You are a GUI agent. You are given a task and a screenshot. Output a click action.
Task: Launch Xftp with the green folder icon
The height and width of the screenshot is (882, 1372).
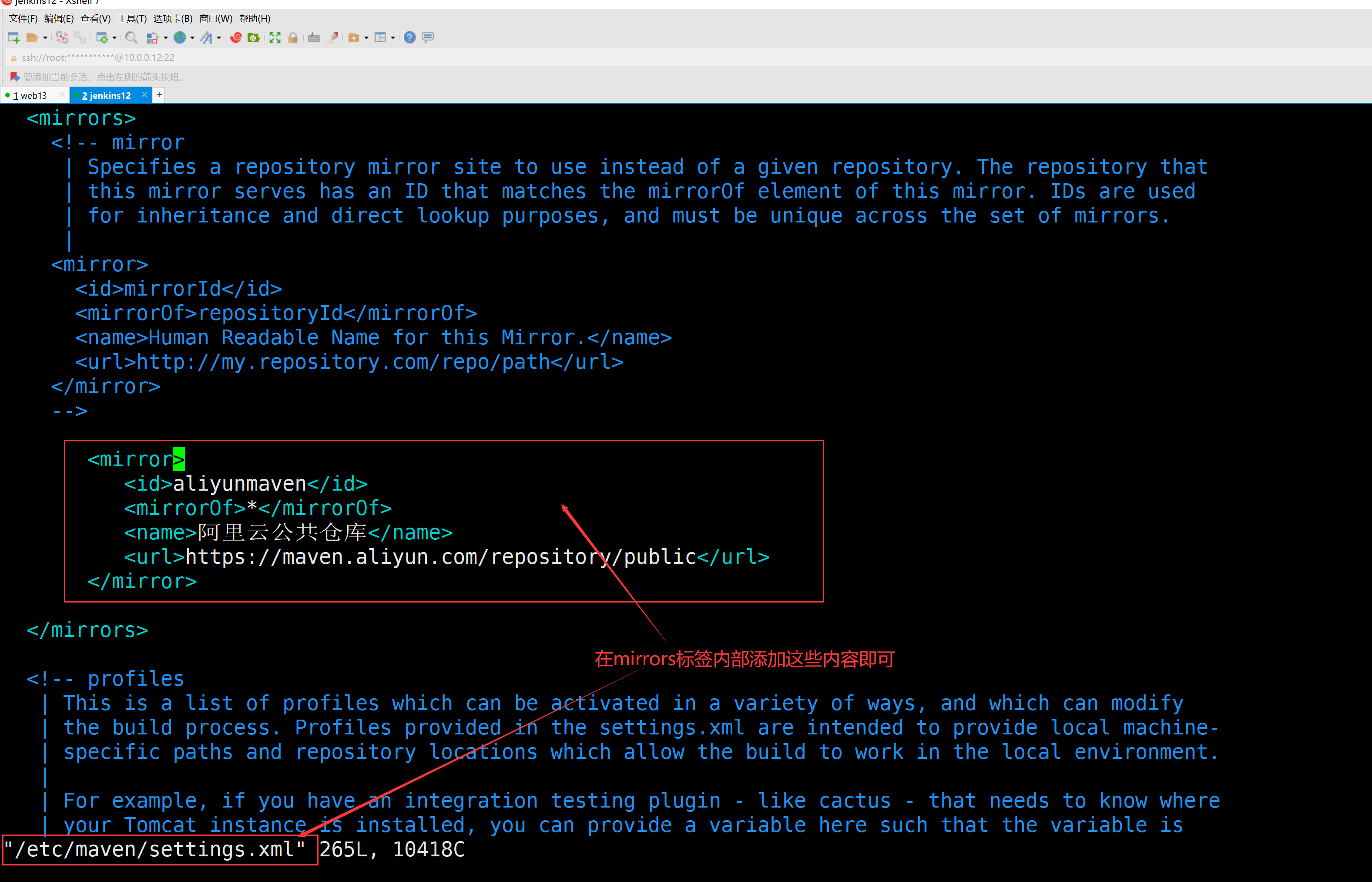[254, 38]
